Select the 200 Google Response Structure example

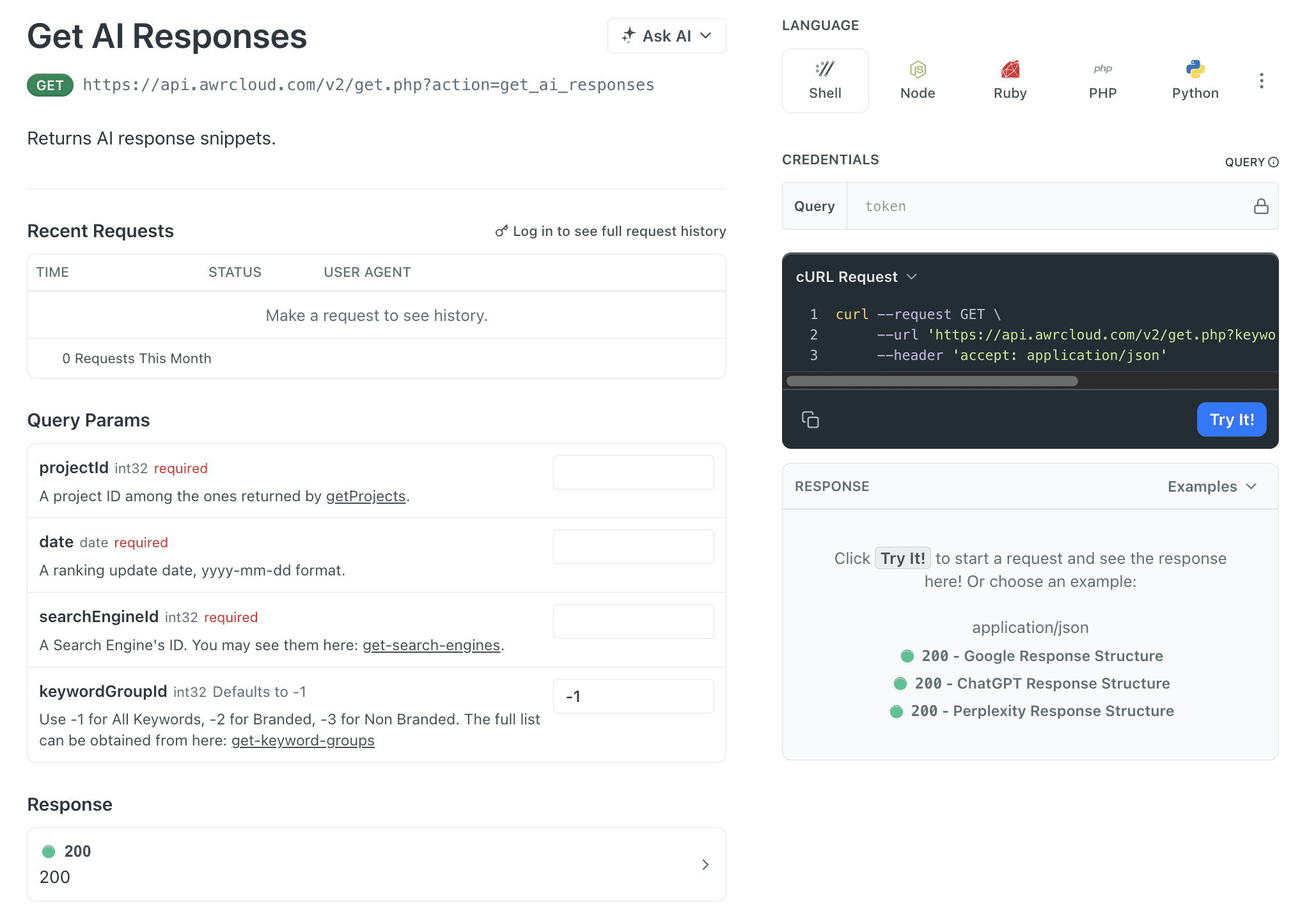pyautogui.click(x=1043, y=655)
